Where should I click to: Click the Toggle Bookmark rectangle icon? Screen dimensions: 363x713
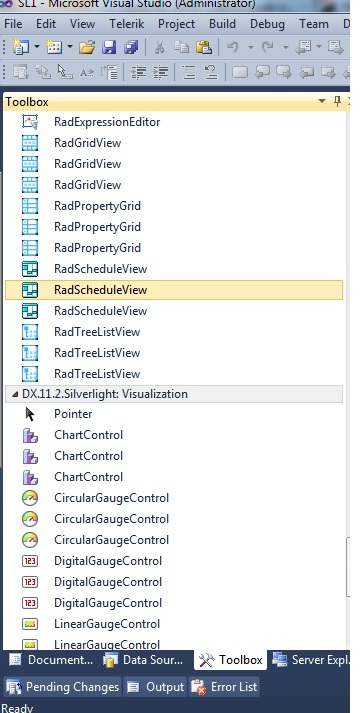click(240, 72)
